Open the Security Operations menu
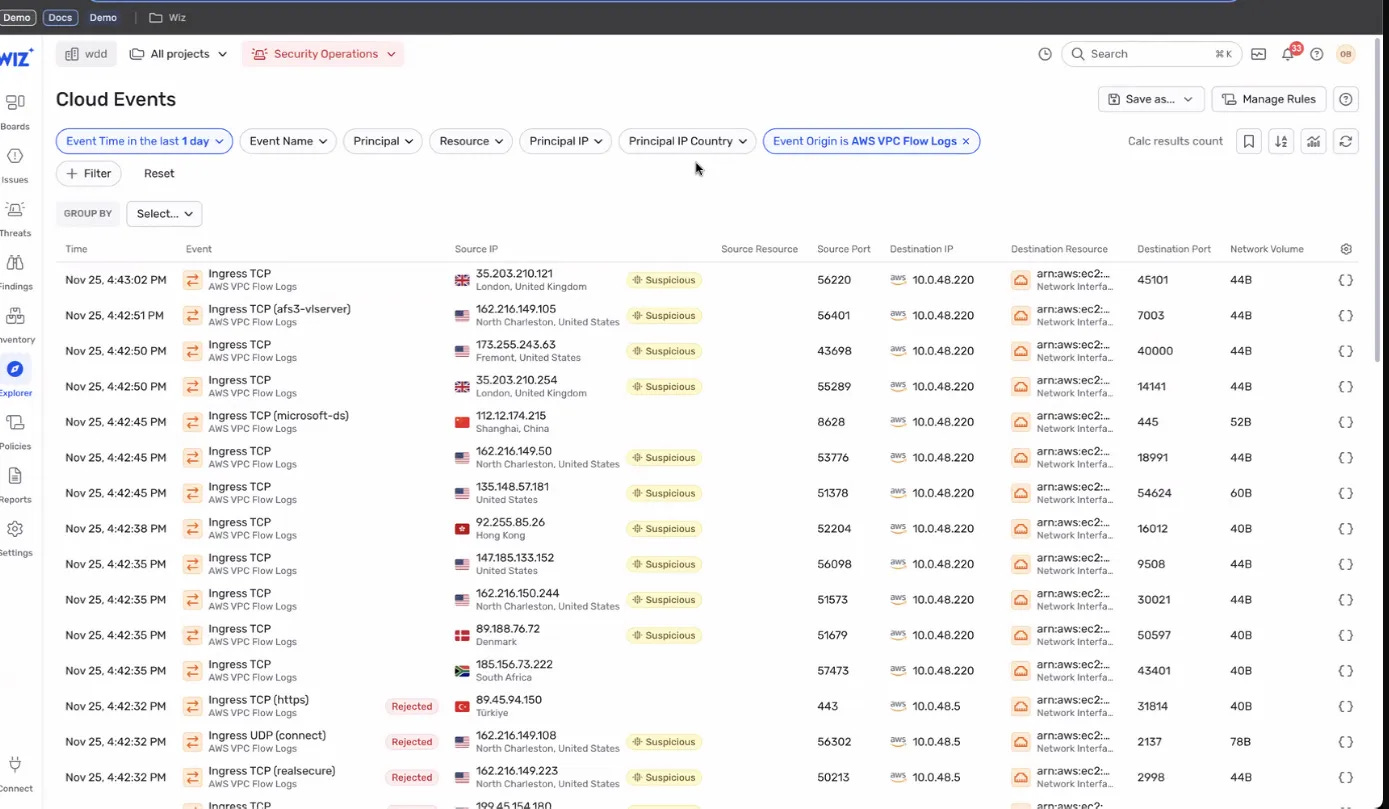The height and width of the screenshot is (809, 1389). click(x=323, y=54)
